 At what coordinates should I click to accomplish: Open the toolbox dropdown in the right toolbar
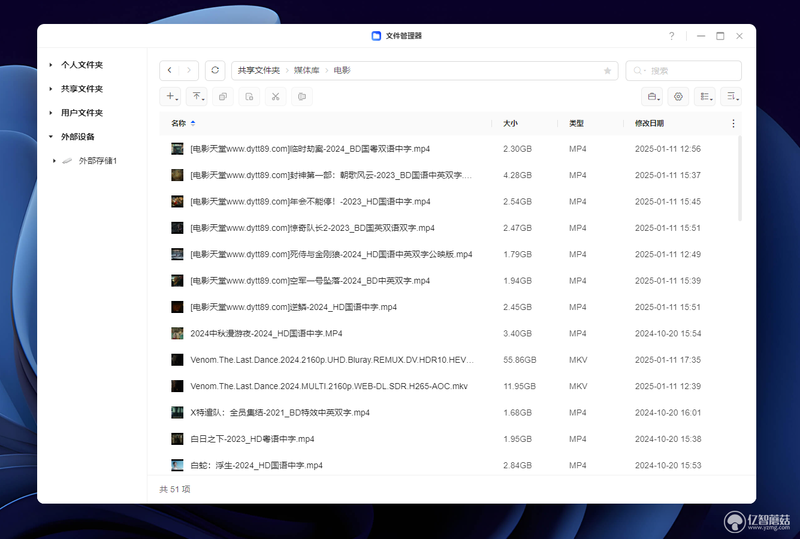pos(652,96)
